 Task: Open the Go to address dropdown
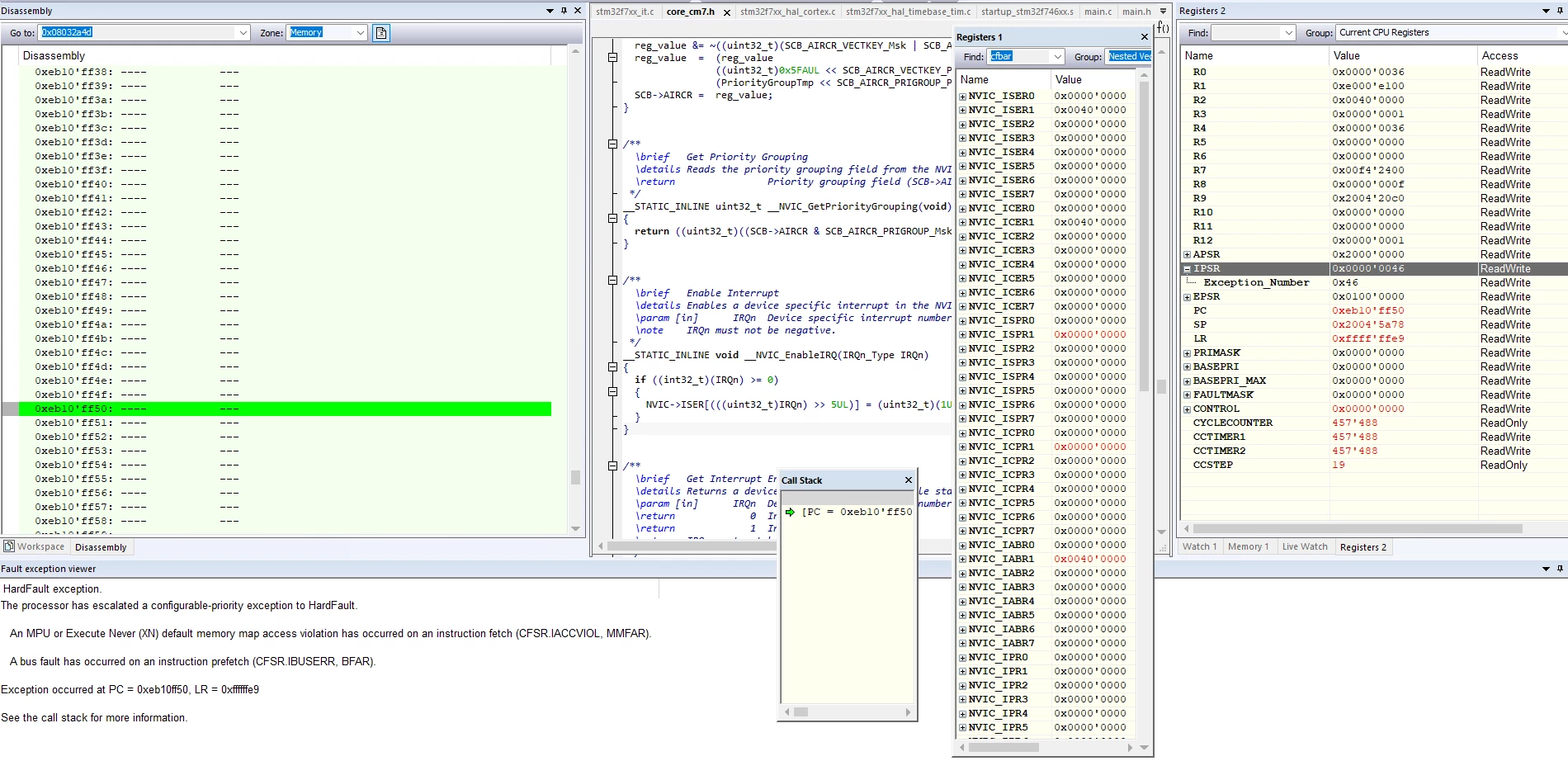coord(243,33)
